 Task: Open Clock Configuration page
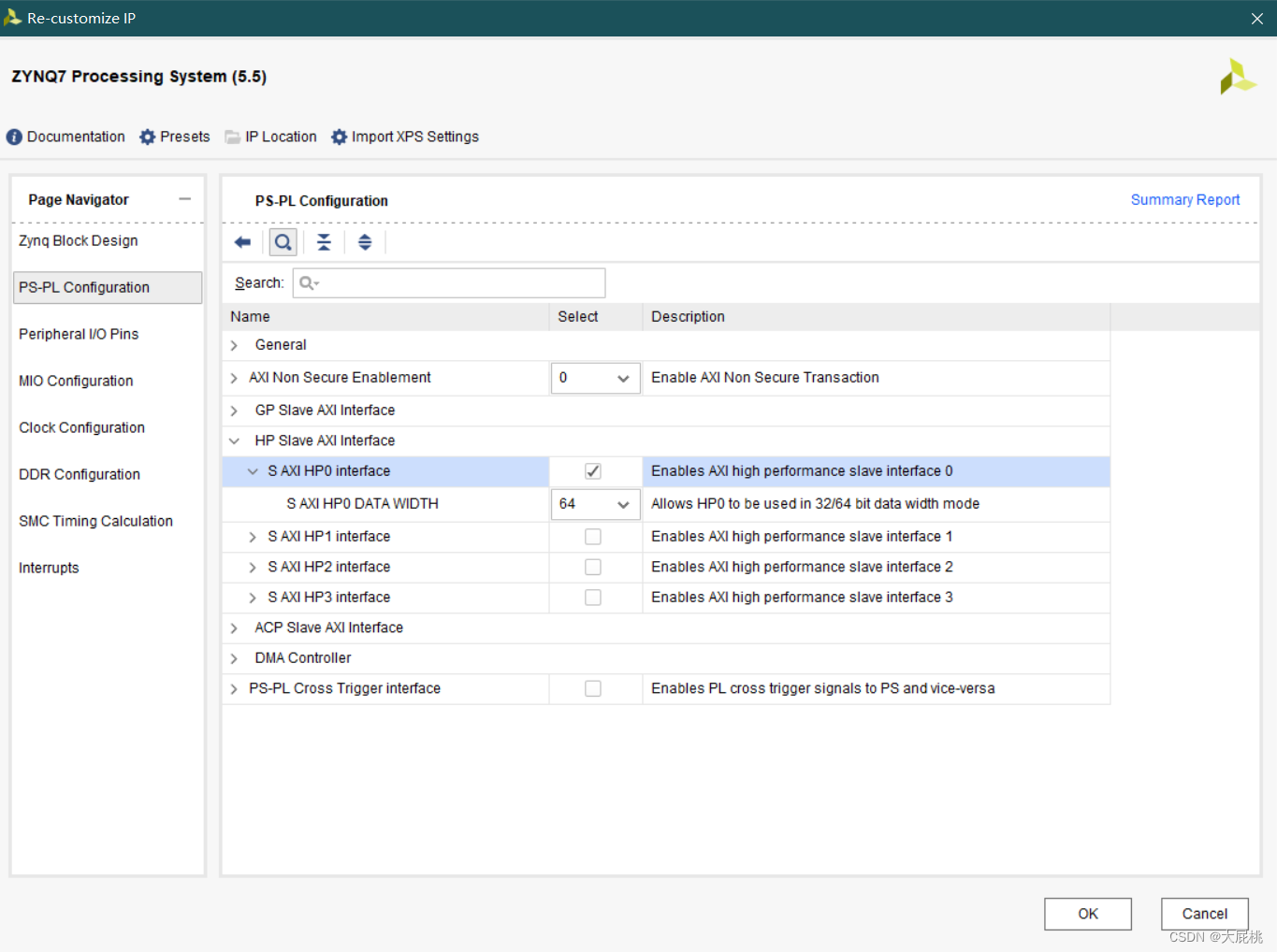coord(82,427)
